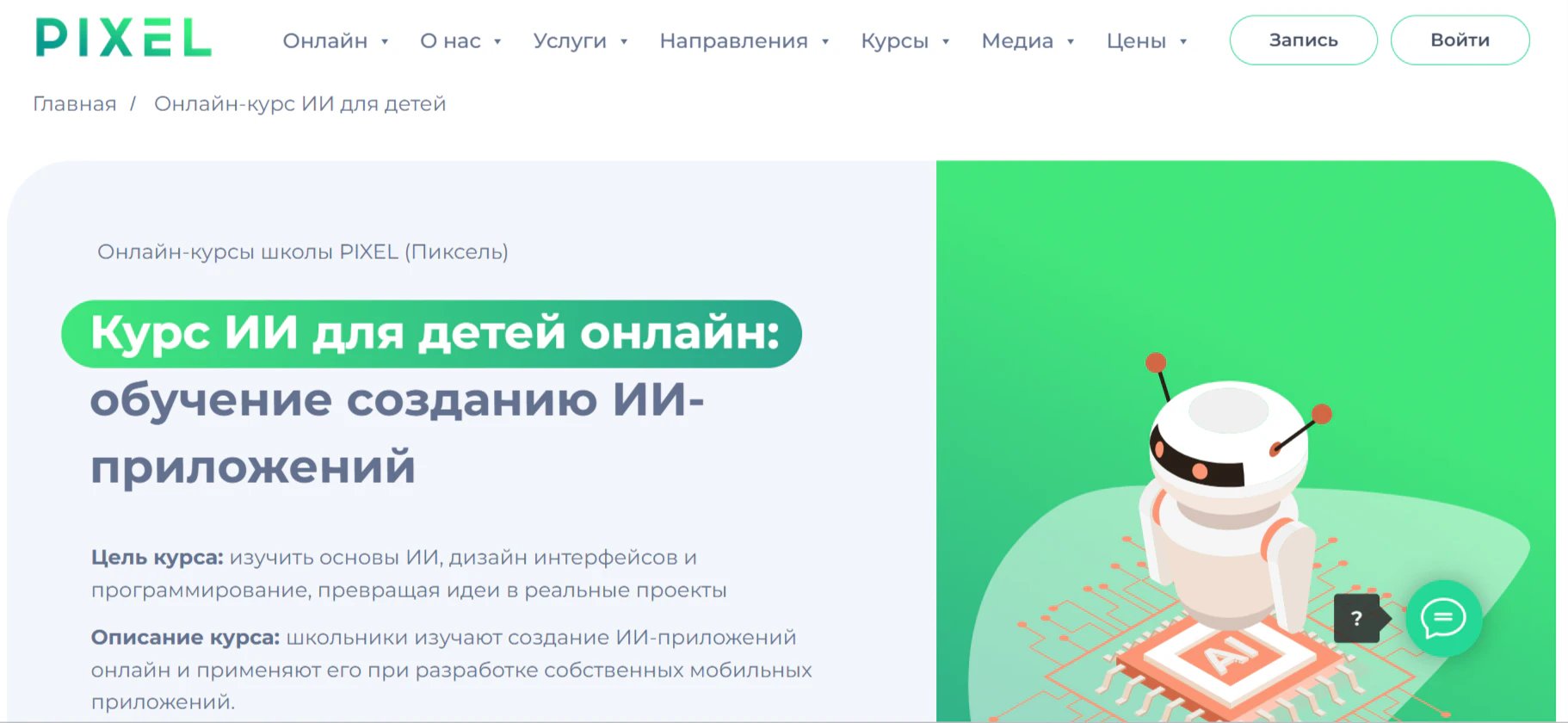This screenshot has width=1568, height=723.
Task: Click the Запись button
Action: point(1304,40)
